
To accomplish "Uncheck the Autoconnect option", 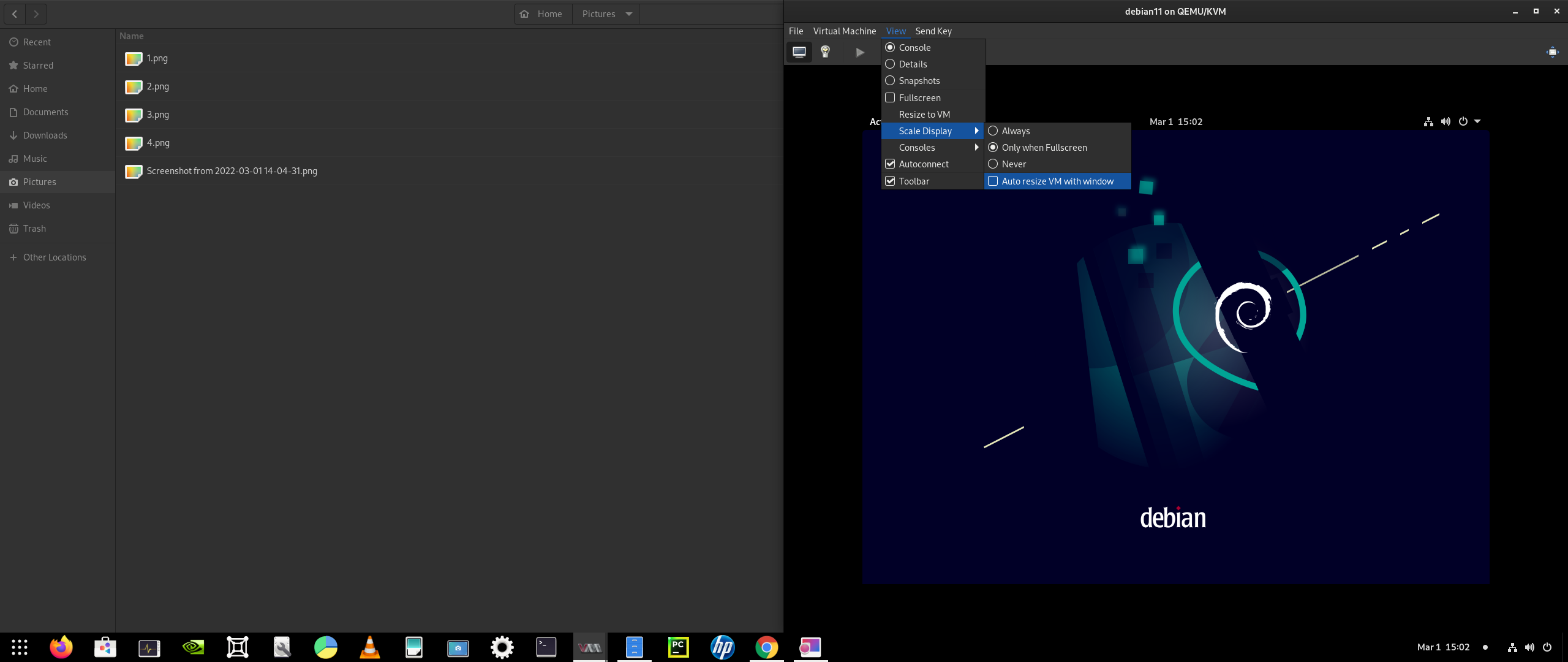I will tap(923, 164).
